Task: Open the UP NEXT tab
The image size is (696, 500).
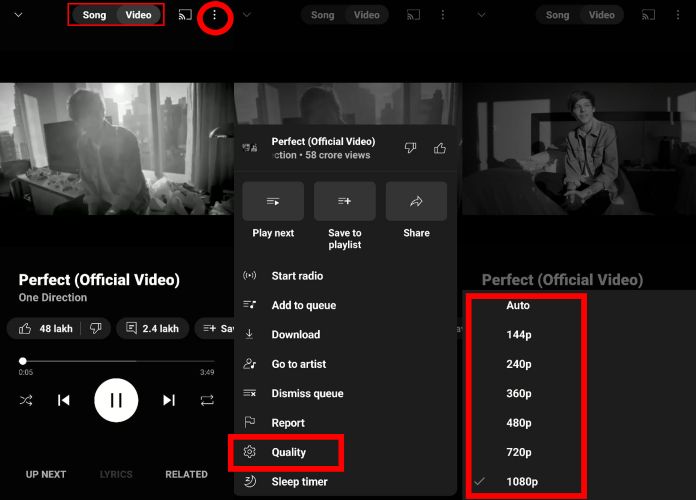Action: tap(46, 474)
